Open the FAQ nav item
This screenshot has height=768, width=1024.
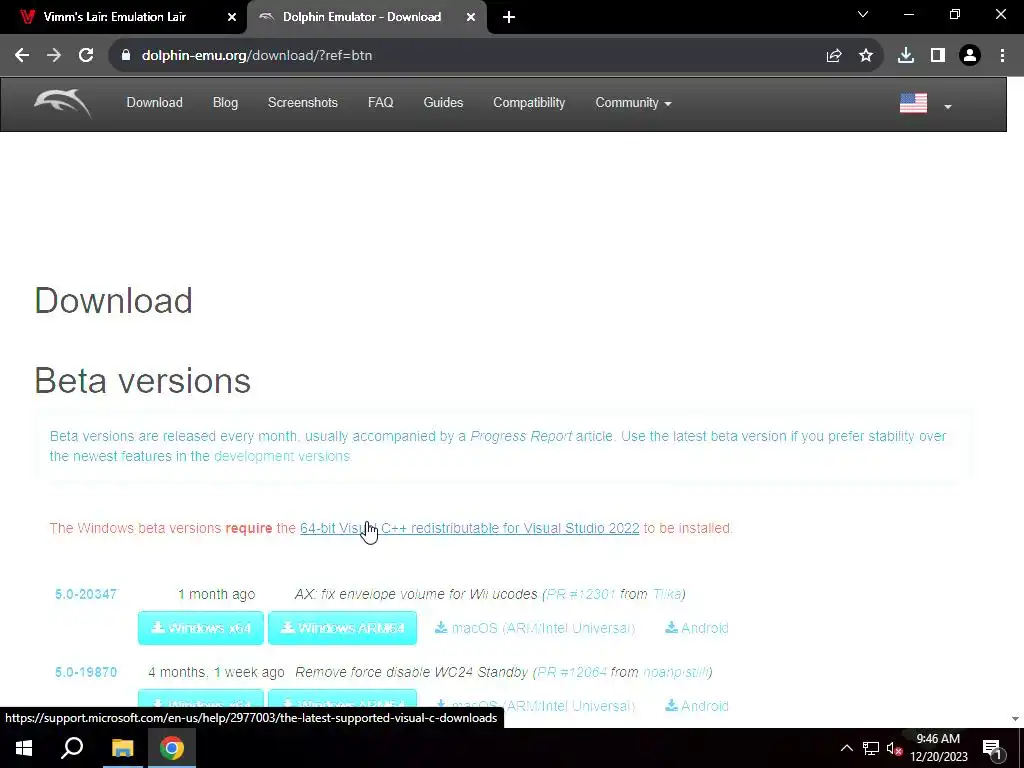pyautogui.click(x=381, y=103)
